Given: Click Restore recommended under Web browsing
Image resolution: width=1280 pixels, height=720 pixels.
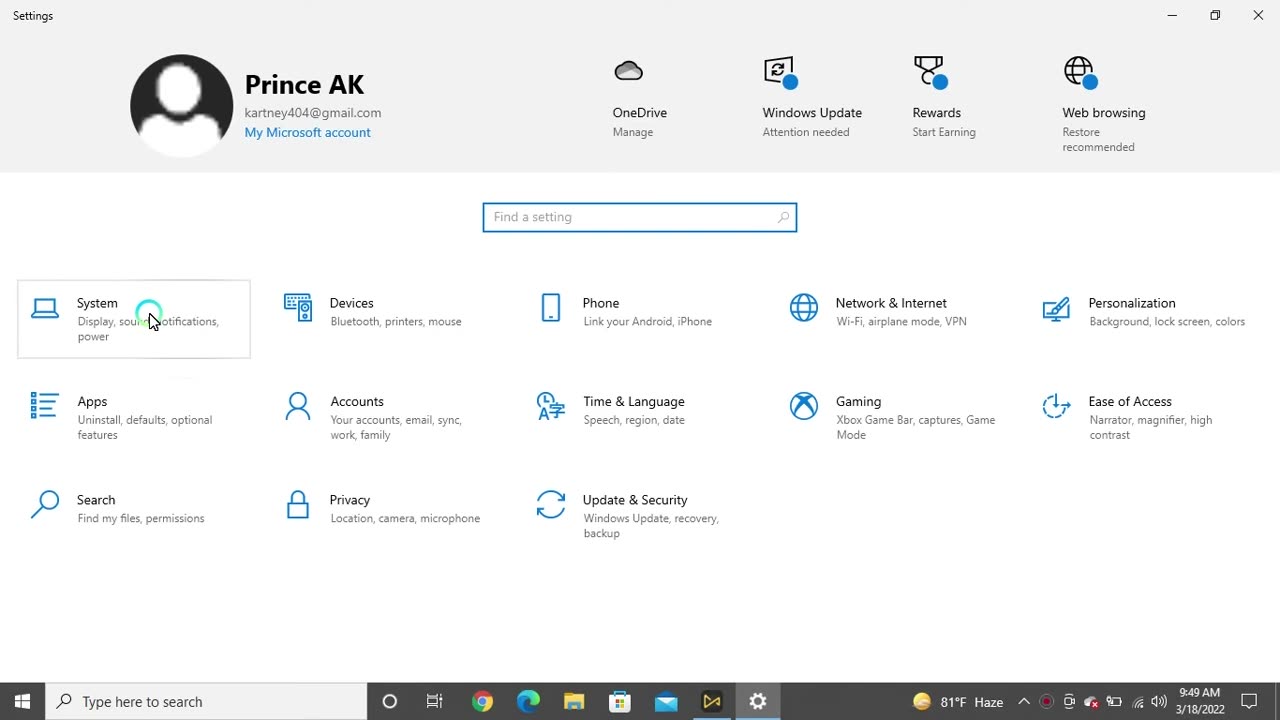Looking at the screenshot, I should (x=1098, y=139).
